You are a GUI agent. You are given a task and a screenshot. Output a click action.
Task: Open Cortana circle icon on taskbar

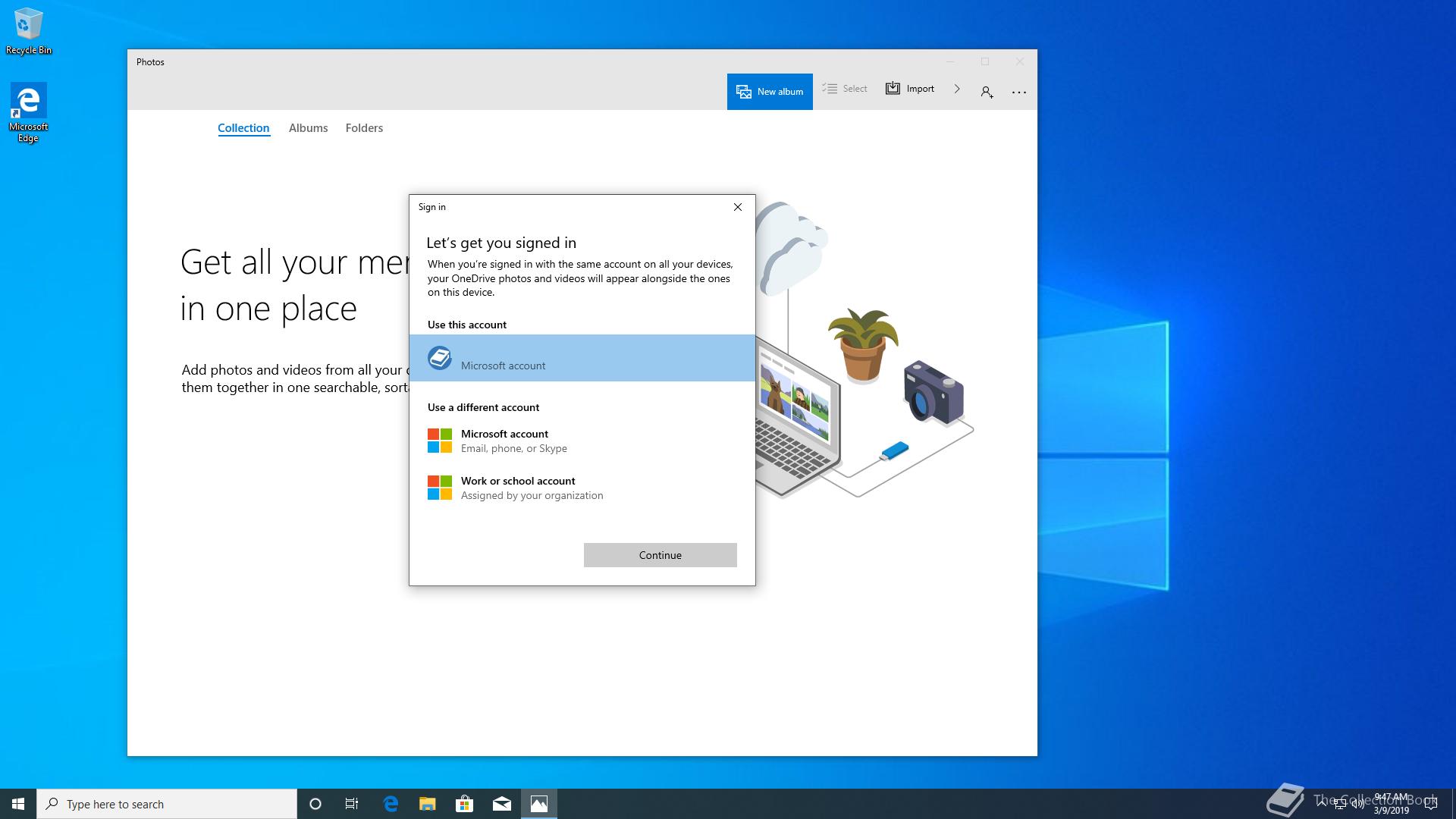tap(315, 804)
